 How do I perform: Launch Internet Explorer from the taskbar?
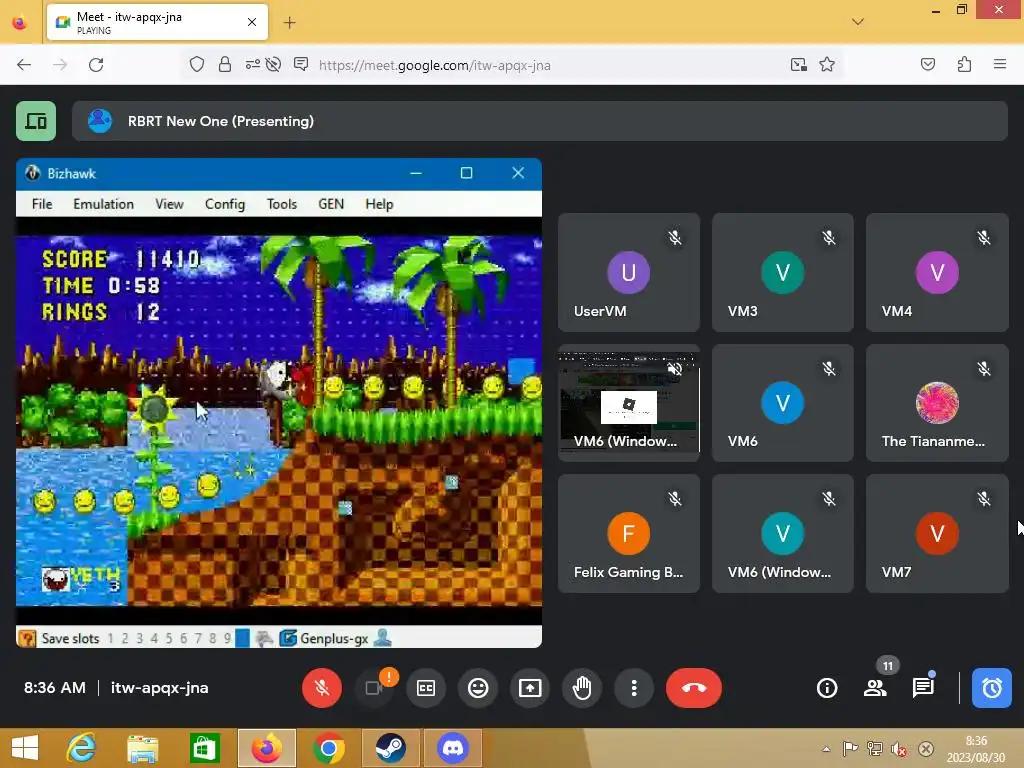pyautogui.click(x=82, y=748)
